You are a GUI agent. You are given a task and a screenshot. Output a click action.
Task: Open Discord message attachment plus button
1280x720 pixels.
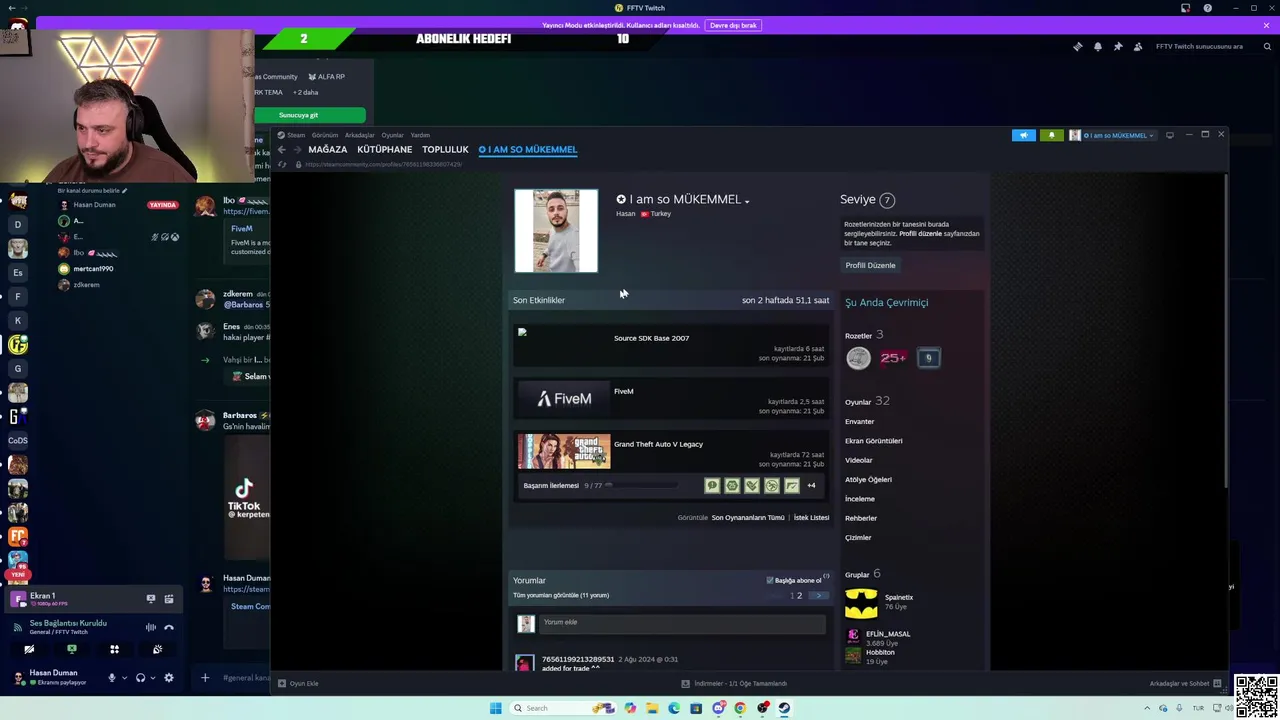[205, 678]
